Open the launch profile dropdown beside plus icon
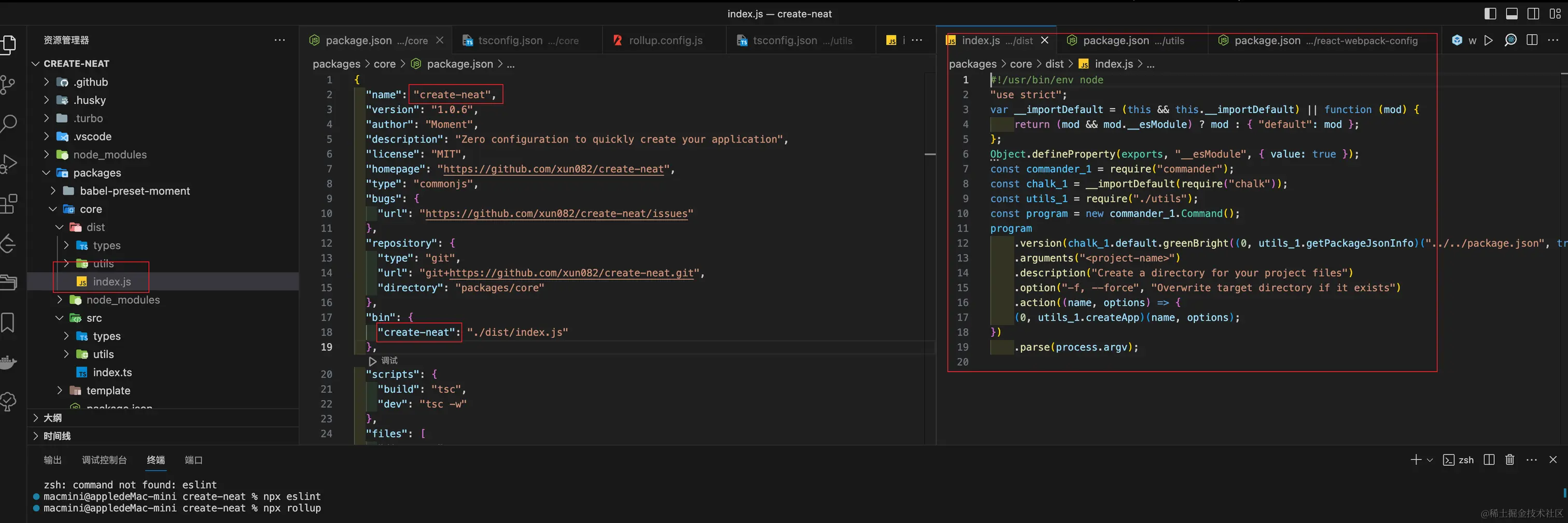This screenshot has height=523, width=1568. point(1430,460)
